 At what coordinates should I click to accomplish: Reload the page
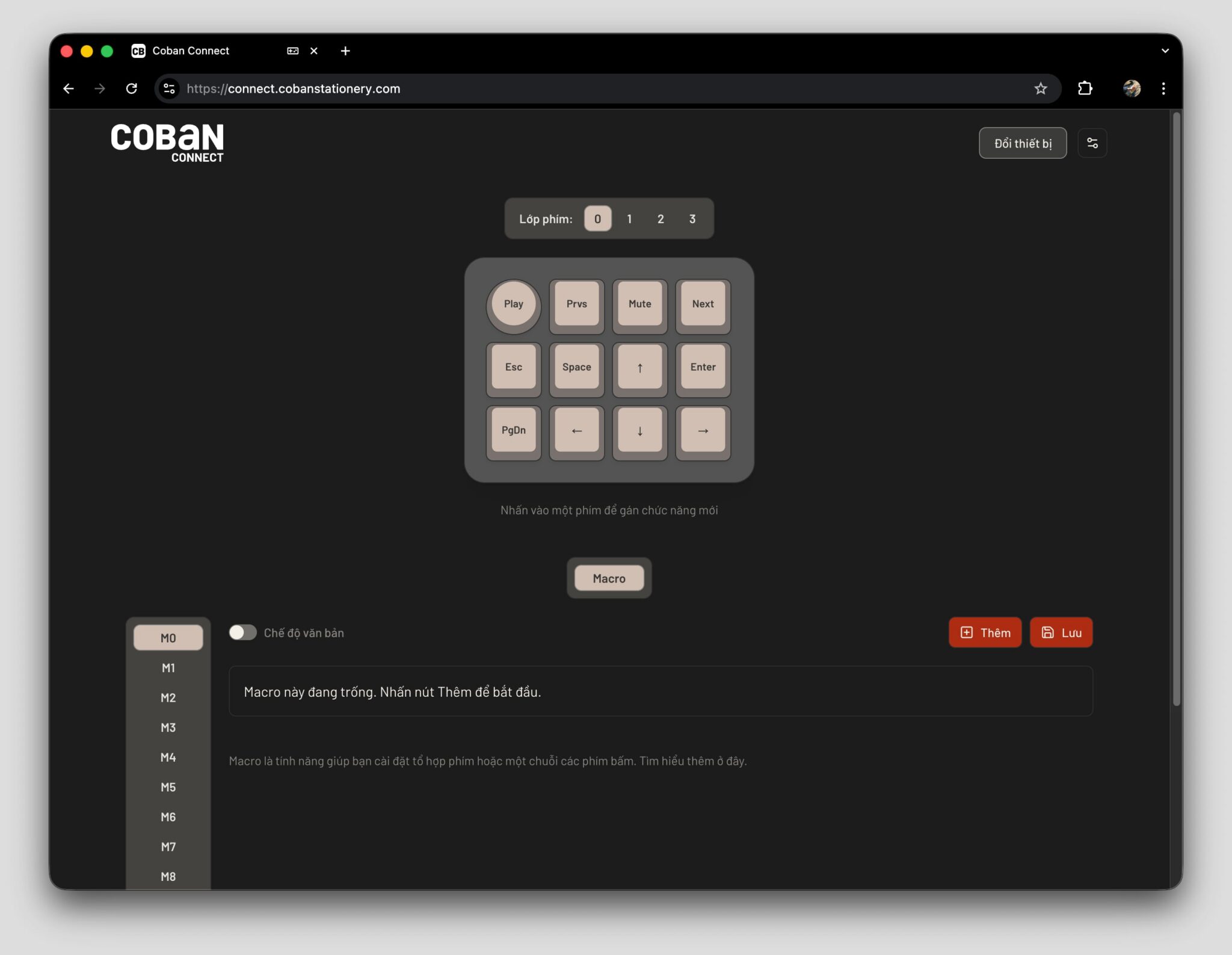[131, 89]
